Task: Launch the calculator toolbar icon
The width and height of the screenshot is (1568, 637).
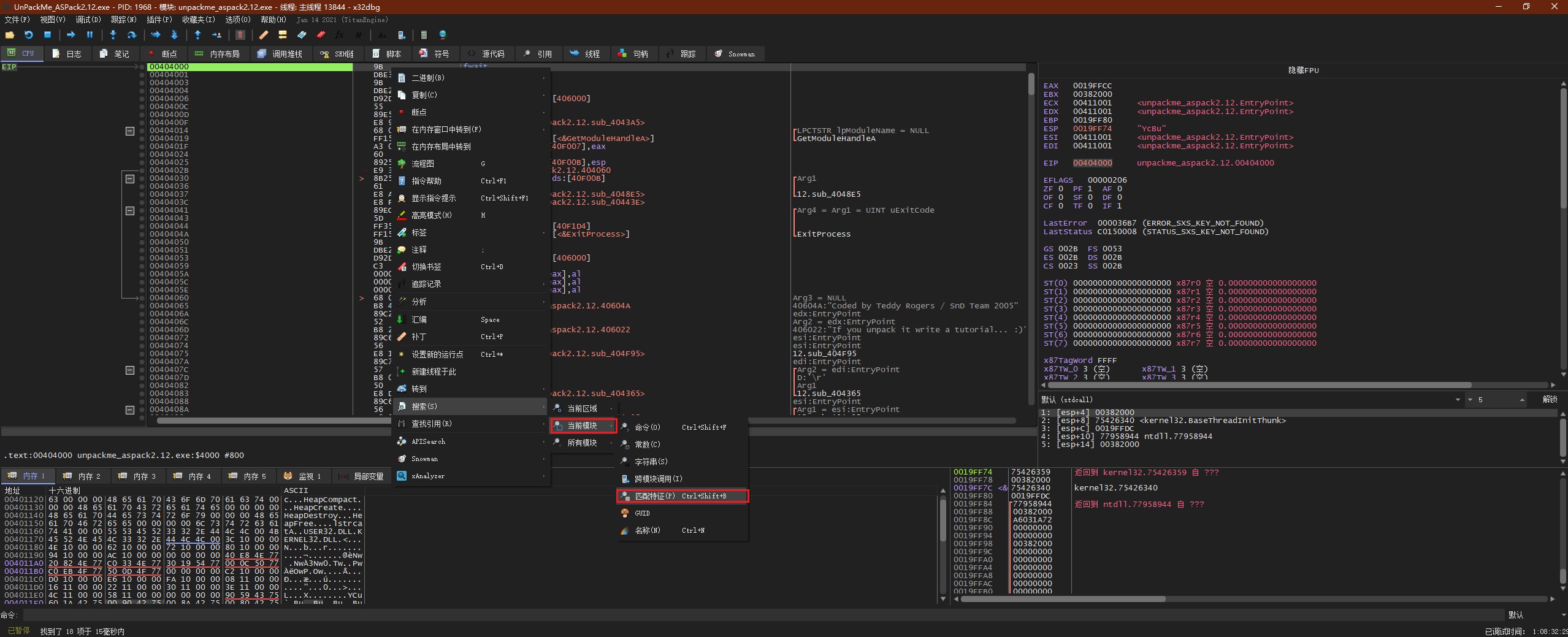Action: (423, 35)
